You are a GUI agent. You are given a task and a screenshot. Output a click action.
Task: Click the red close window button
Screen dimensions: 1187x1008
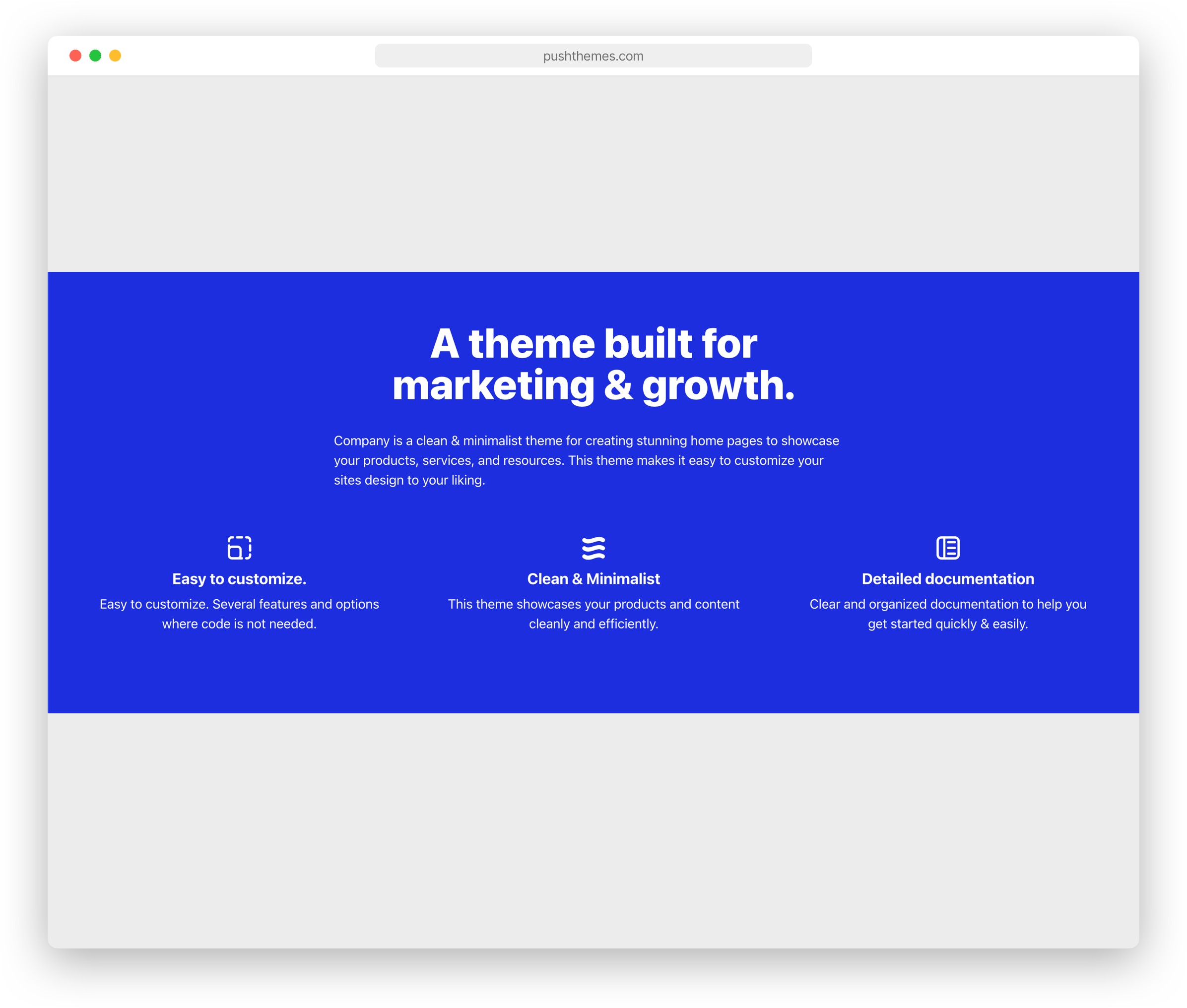point(75,56)
